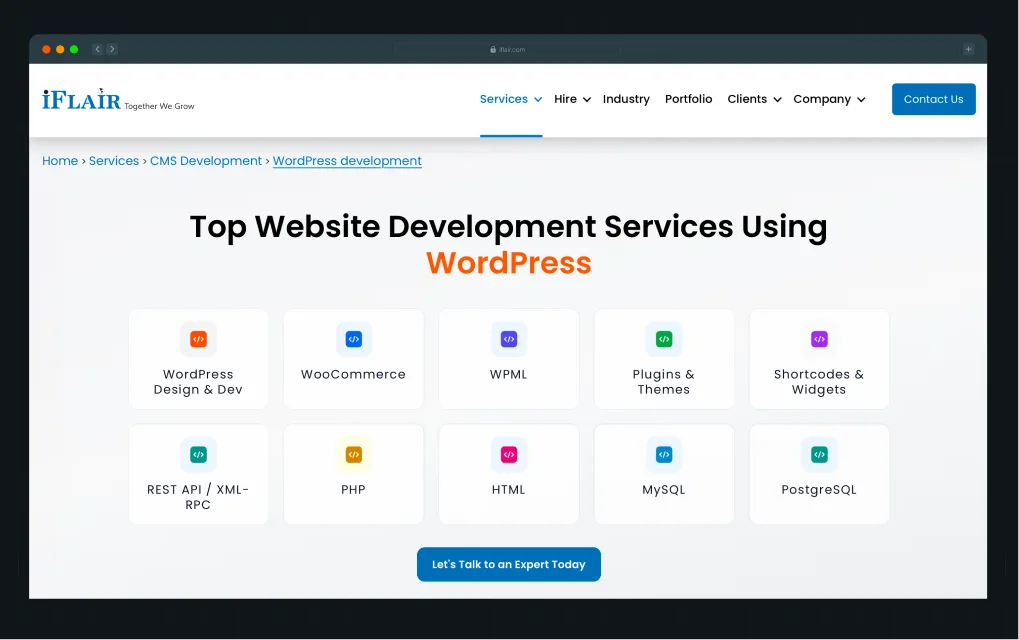Viewport: 1019px width, 640px height.
Task: Click the Plugins & Themes label
Action: [x=664, y=382]
